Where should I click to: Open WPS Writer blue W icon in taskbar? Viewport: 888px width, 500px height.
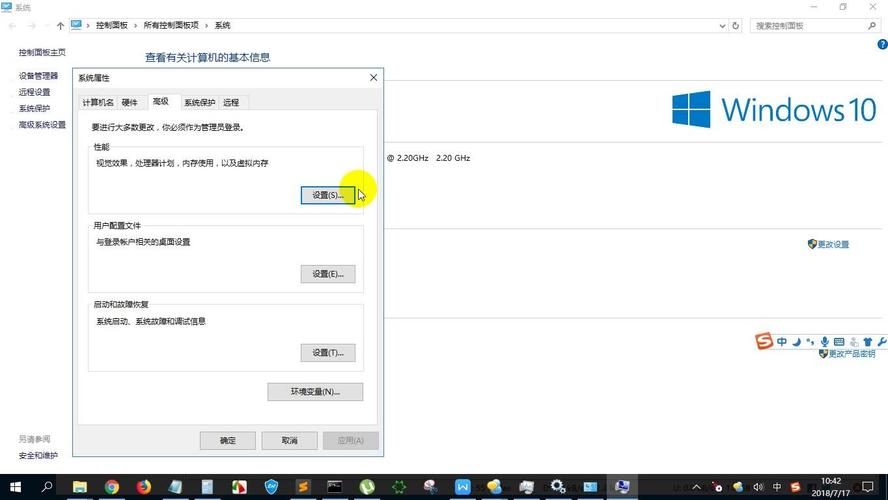(463, 486)
